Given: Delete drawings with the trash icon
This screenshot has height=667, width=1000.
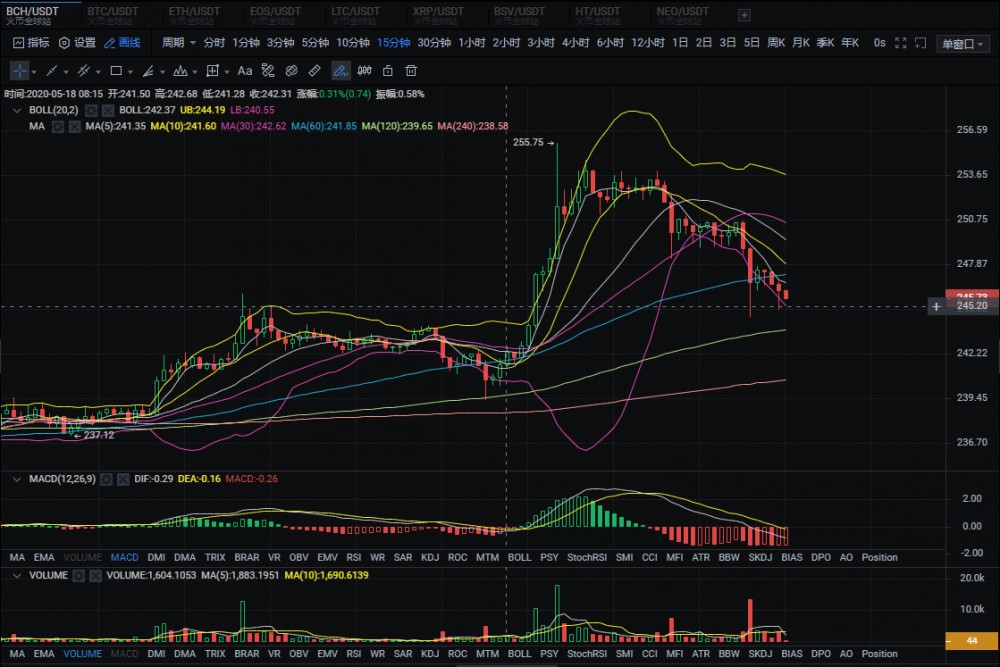Looking at the screenshot, I should pos(411,71).
